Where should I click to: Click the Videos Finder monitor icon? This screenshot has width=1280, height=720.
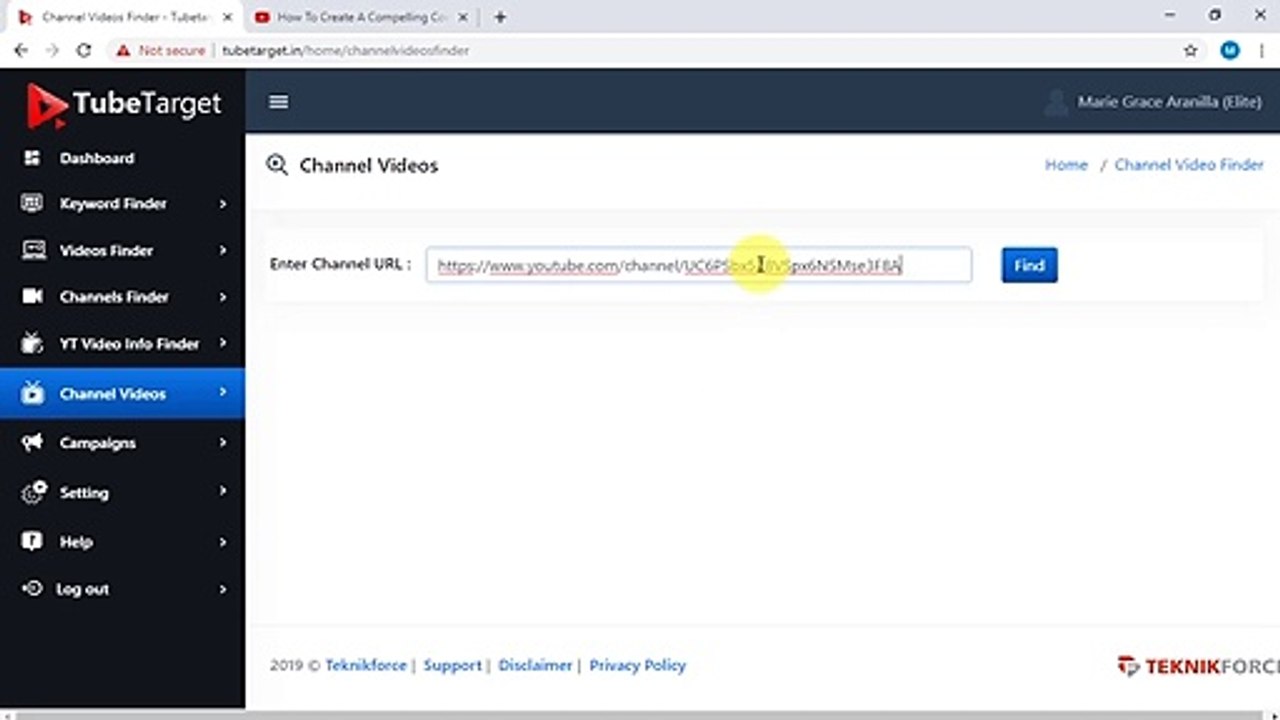(x=33, y=250)
